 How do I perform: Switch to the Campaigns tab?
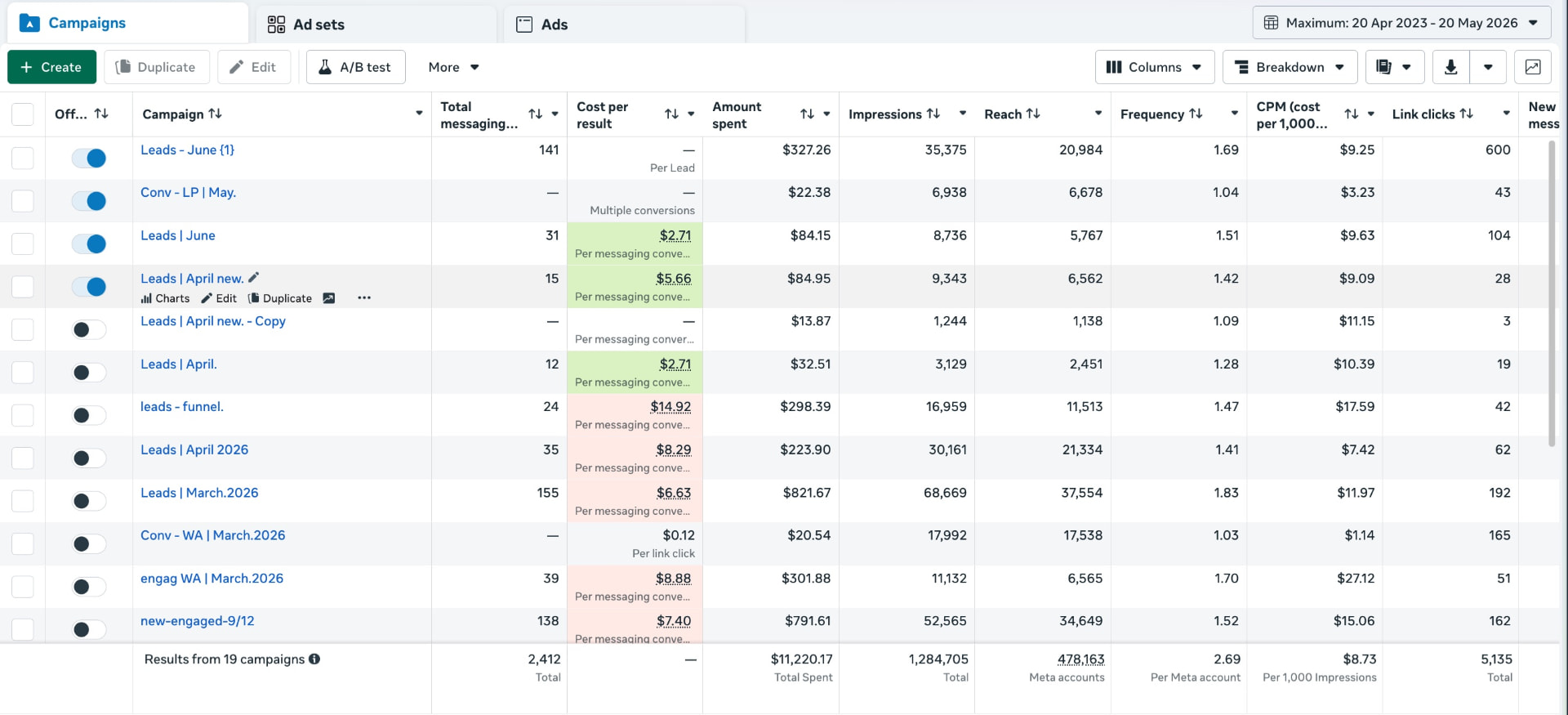click(x=128, y=23)
